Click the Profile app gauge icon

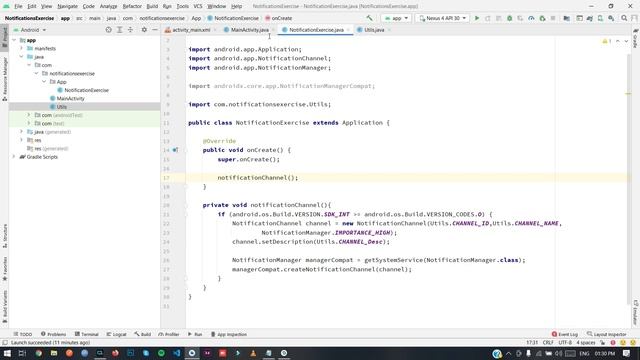point(531,18)
